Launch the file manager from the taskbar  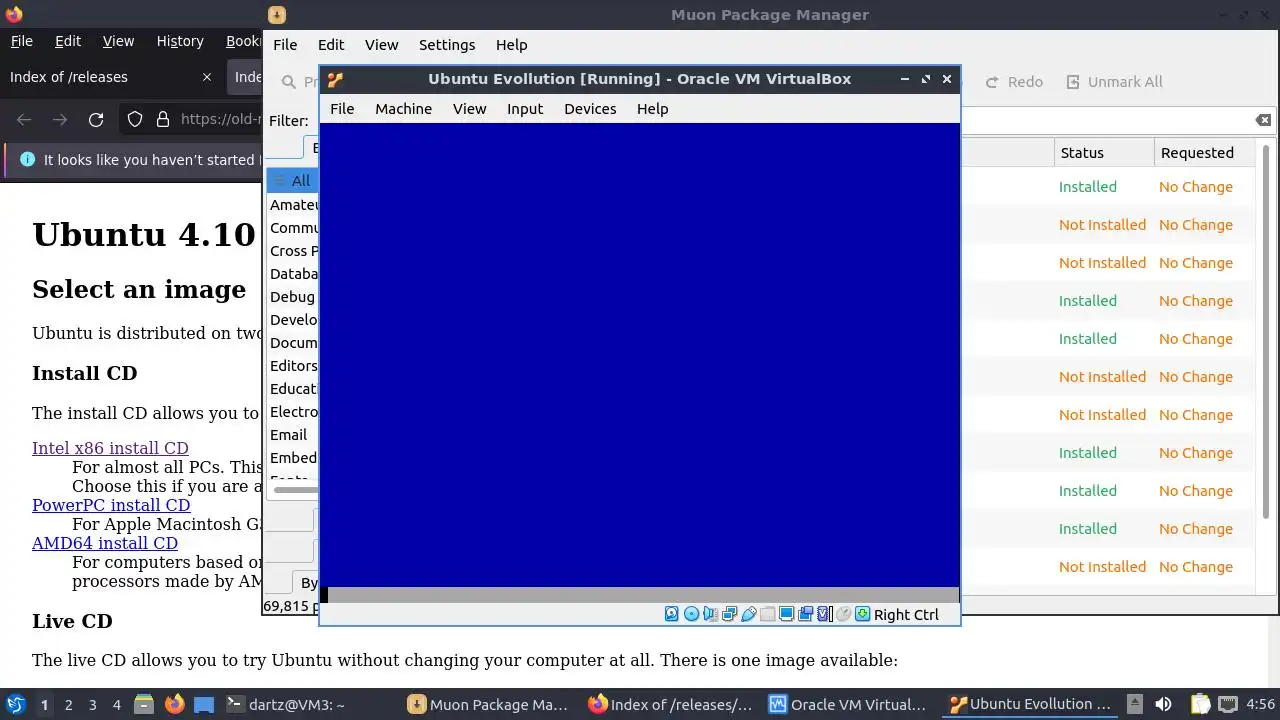point(143,704)
